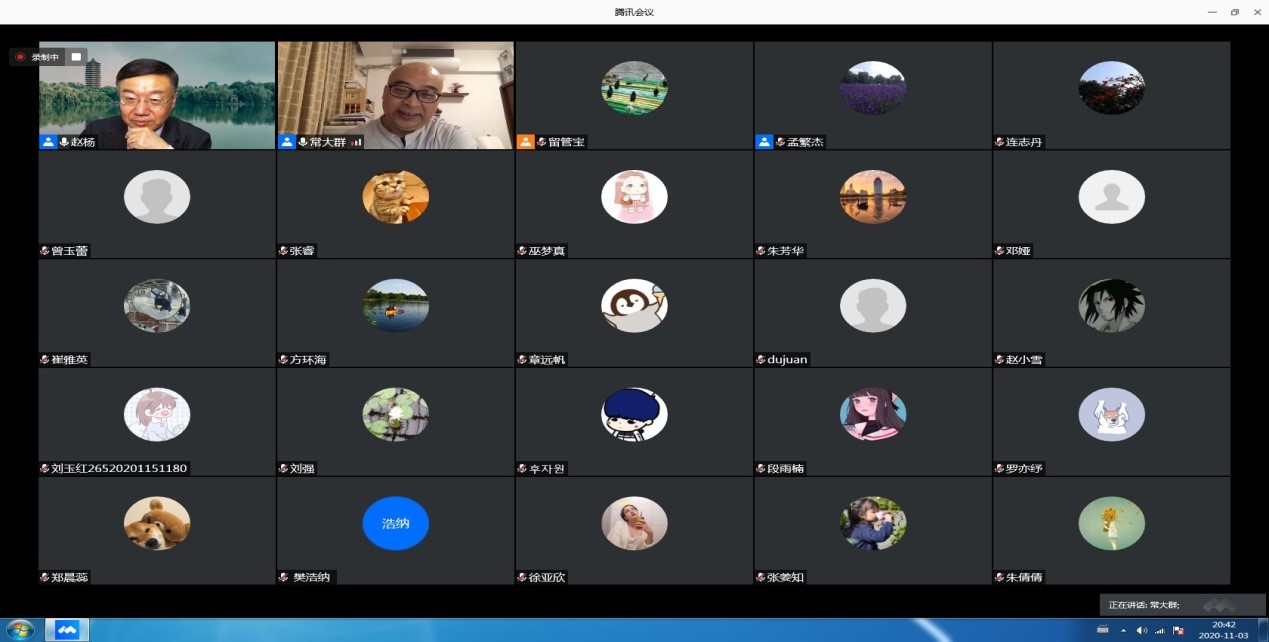
Task: Click the orange user icon beside 留管宝
Action: point(526,142)
